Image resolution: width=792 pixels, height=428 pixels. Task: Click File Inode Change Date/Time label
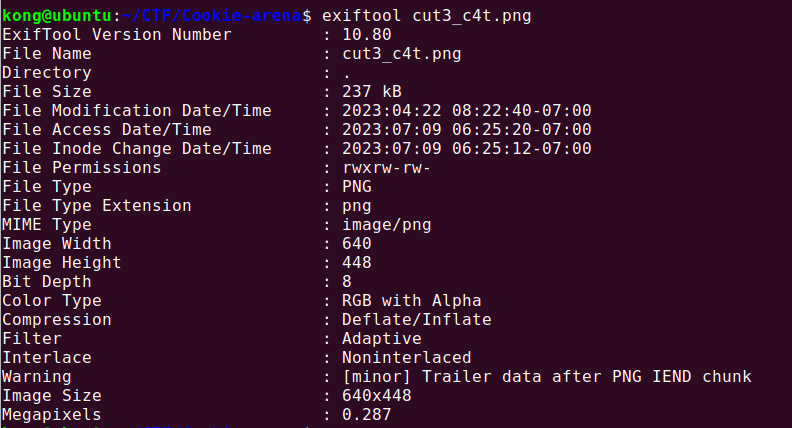[x=137, y=149]
